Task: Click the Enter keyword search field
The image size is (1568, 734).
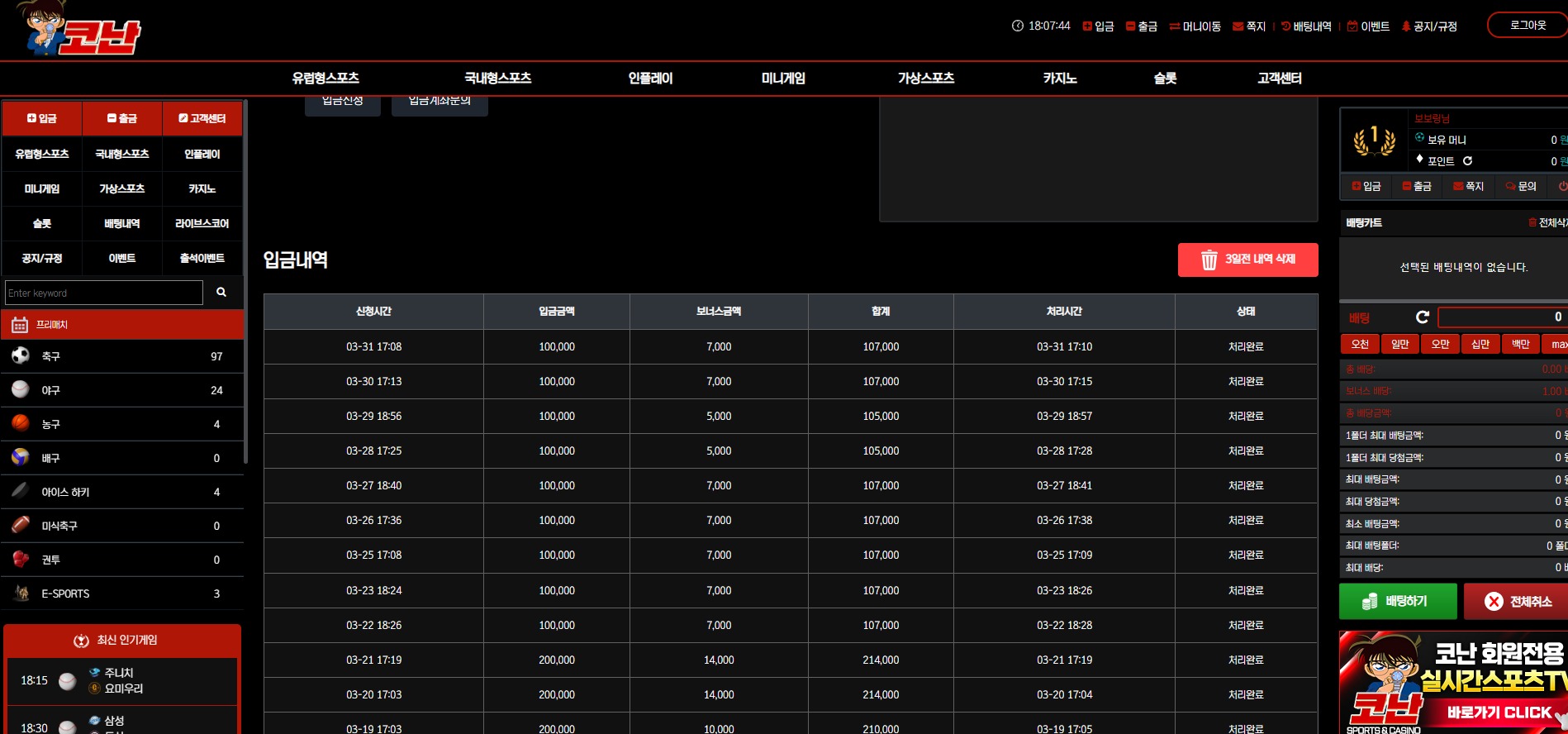Action: 104,293
